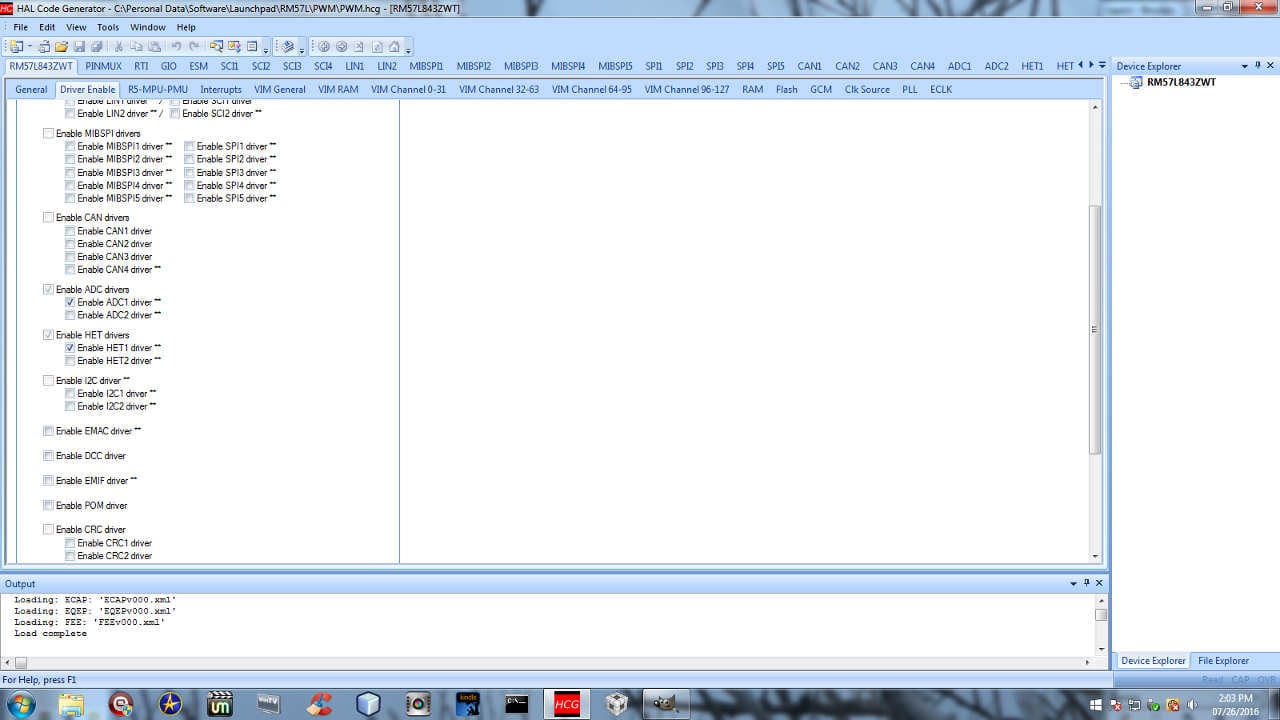Image resolution: width=1280 pixels, height=720 pixels.
Task: Switch to File Explorer panel tab
Action: 1223,661
